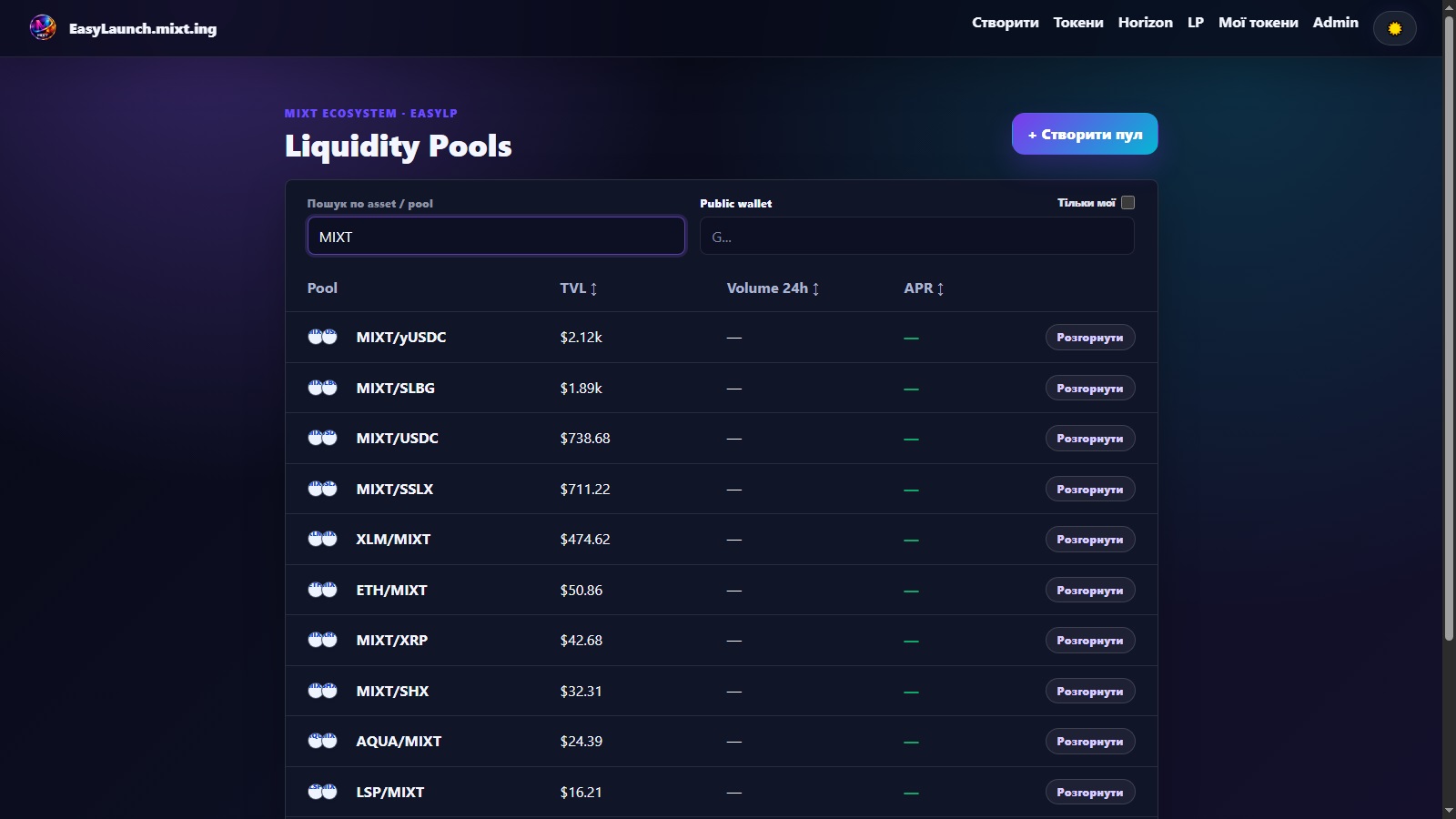The width and height of the screenshot is (1456, 819).
Task: Enable the 'Тільки мої' checkbox
Action: 1127,203
